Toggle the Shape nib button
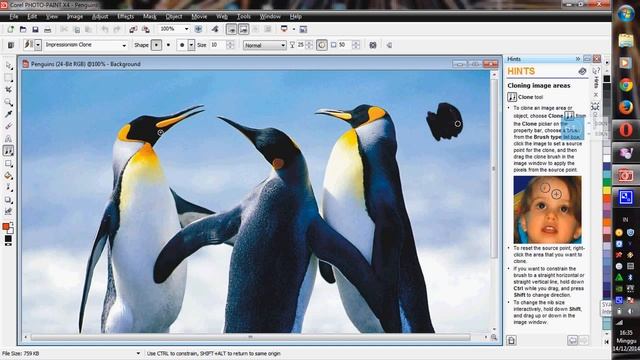Image resolution: width=640 pixels, height=360 pixels. click(x=156, y=45)
